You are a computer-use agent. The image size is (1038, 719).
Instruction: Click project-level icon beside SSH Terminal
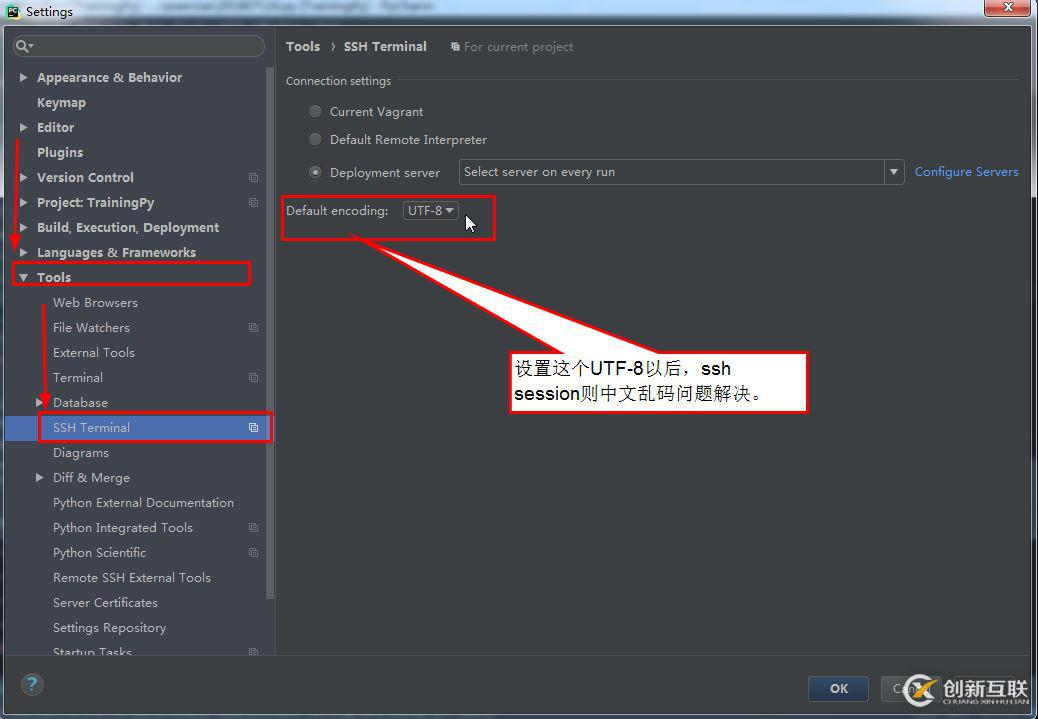coord(254,428)
